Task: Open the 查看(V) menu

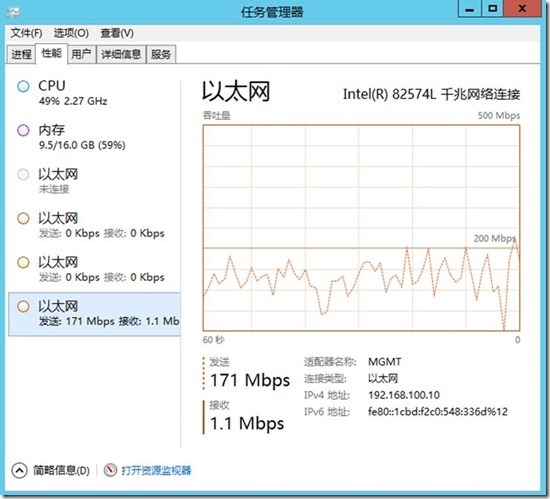Action: coord(117,33)
